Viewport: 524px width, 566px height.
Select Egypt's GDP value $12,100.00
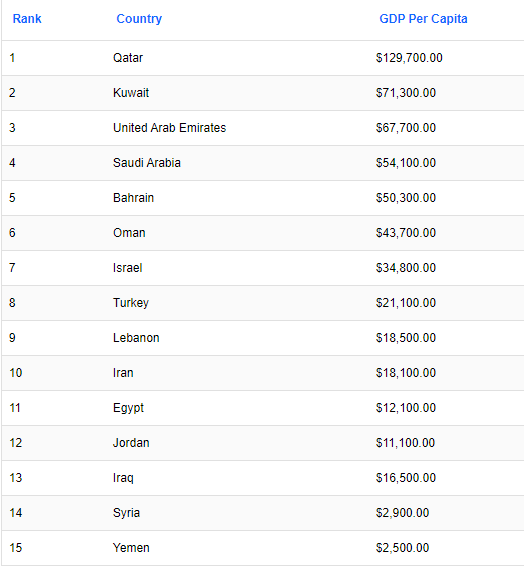pos(406,408)
